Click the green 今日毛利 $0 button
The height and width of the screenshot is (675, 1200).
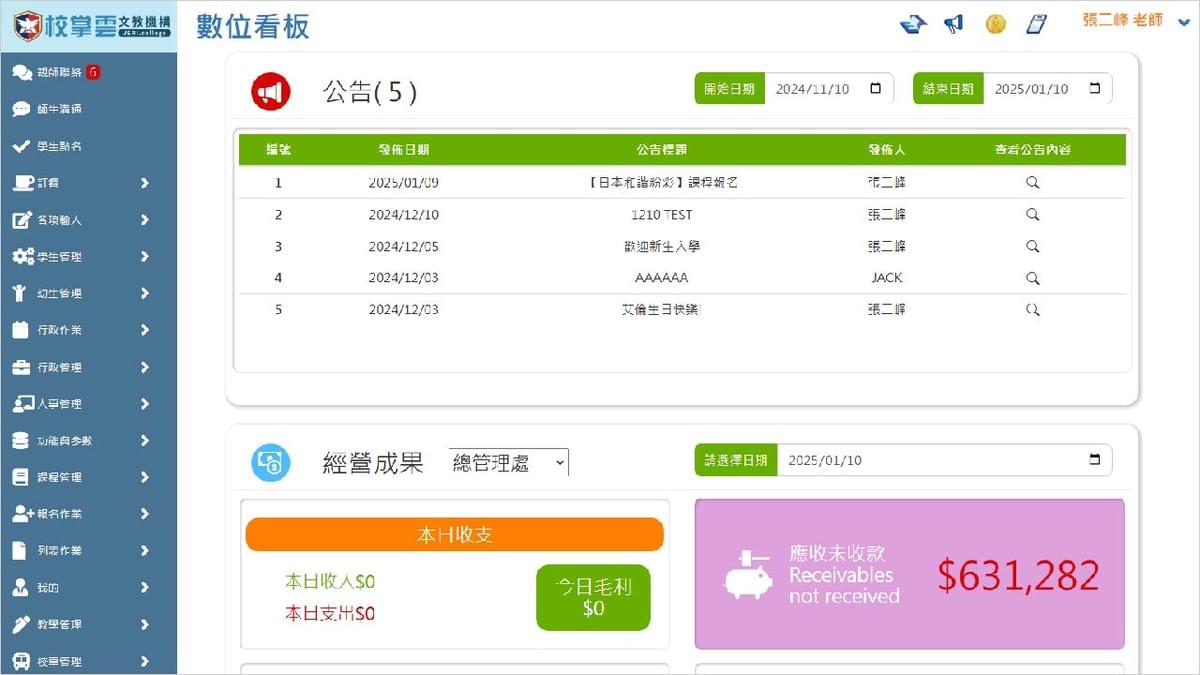coord(593,597)
